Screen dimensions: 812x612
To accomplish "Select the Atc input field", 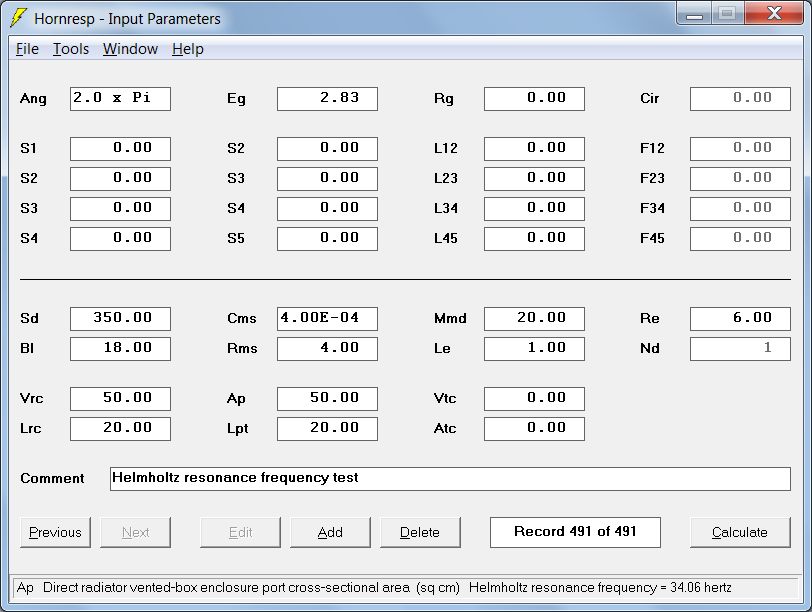I will pos(534,429).
